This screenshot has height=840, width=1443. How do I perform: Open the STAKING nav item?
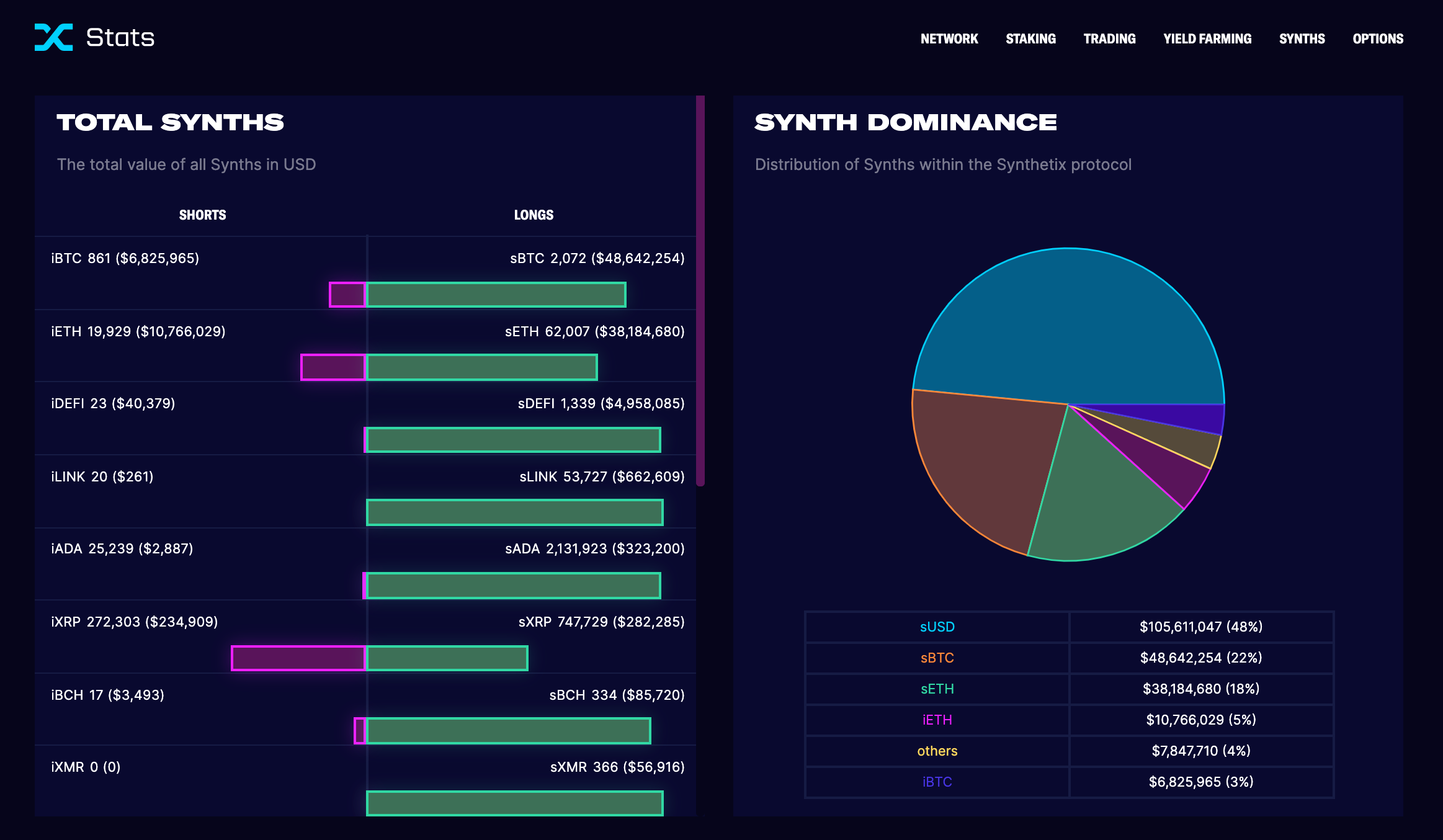pyautogui.click(x=1030, y=38)
